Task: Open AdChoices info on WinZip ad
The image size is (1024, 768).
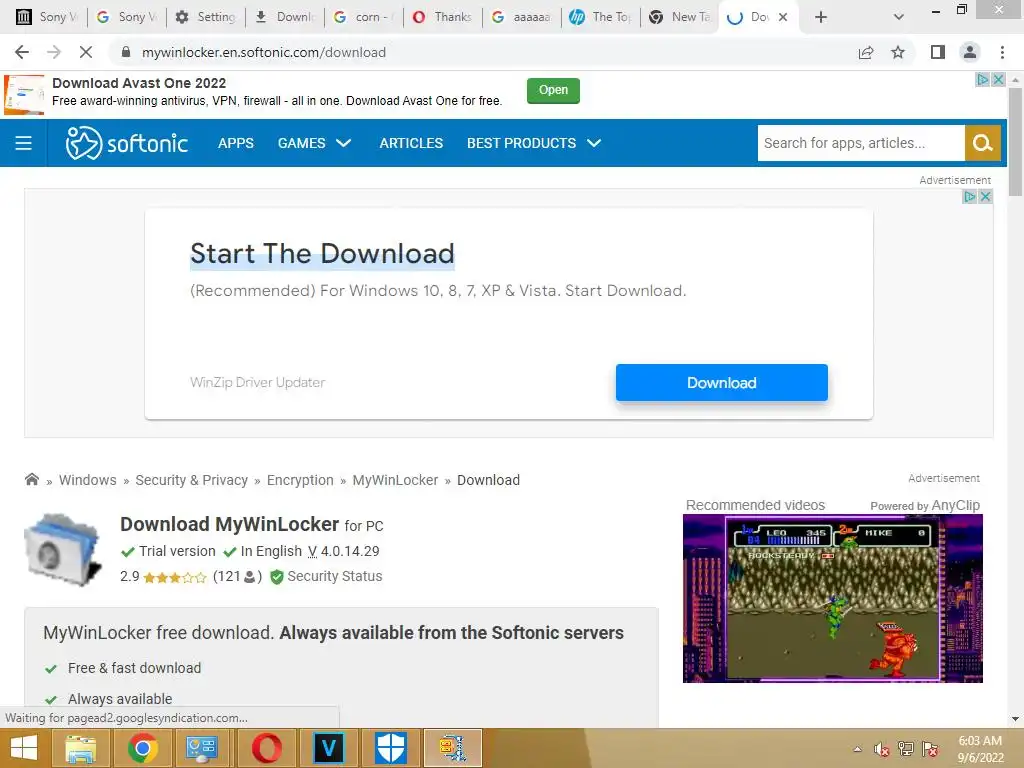Action: tap(970, 196)
